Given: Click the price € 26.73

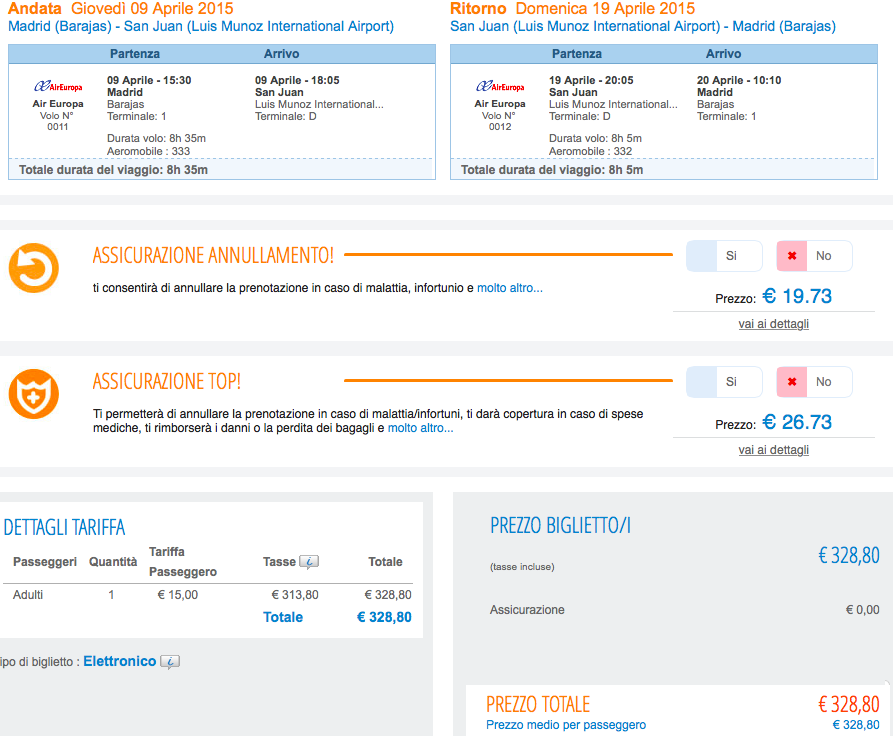Looking at the screenshot, I should [797, 422].
